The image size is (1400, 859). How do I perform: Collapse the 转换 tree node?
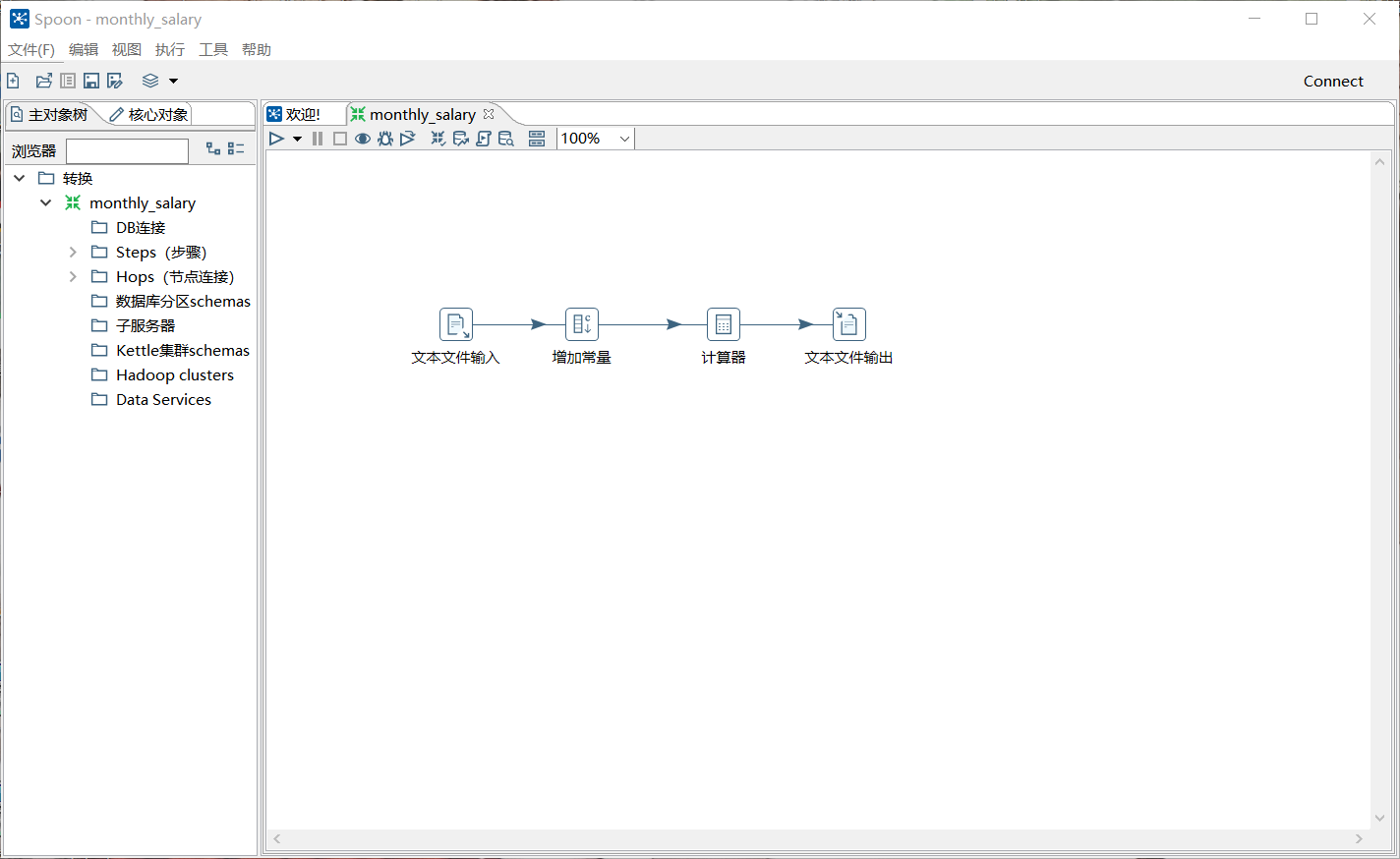click(x=20, y=178)
